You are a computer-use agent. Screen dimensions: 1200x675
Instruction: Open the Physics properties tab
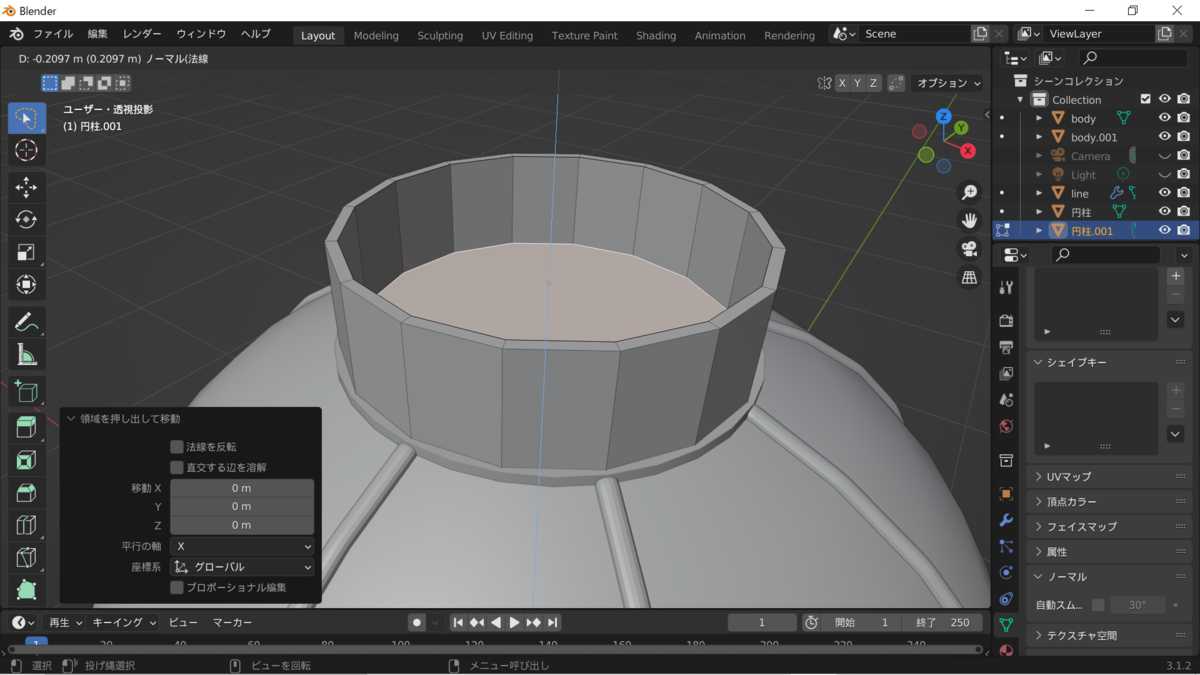[x=1006, y=573]
